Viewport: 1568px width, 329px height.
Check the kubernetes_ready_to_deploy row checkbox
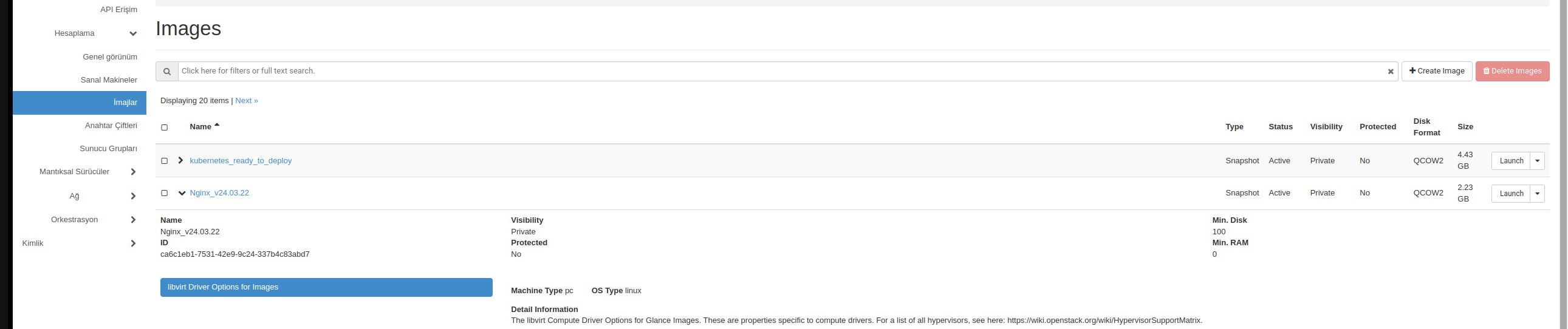click(x=165, y=161)
